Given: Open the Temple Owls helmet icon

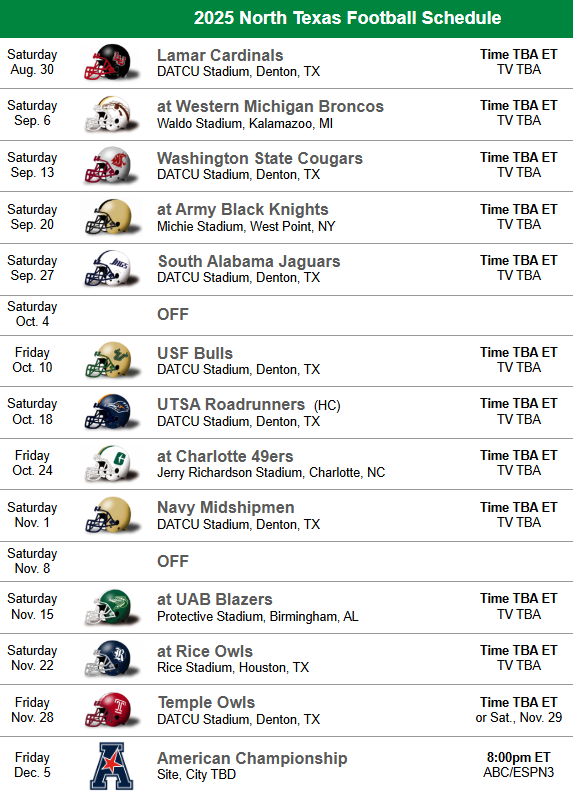Looking at the screenshot, I should pos(111,710).
